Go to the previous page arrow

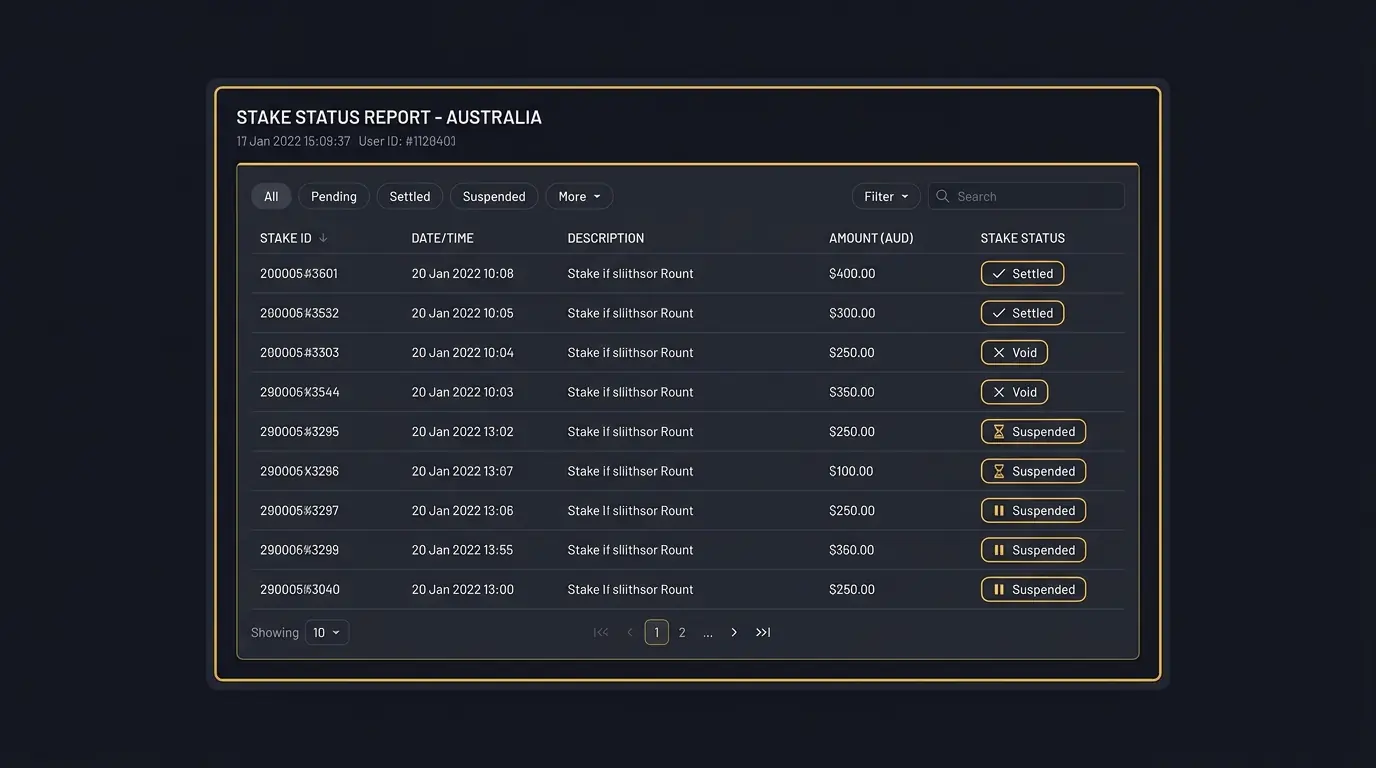coord(630,632)
